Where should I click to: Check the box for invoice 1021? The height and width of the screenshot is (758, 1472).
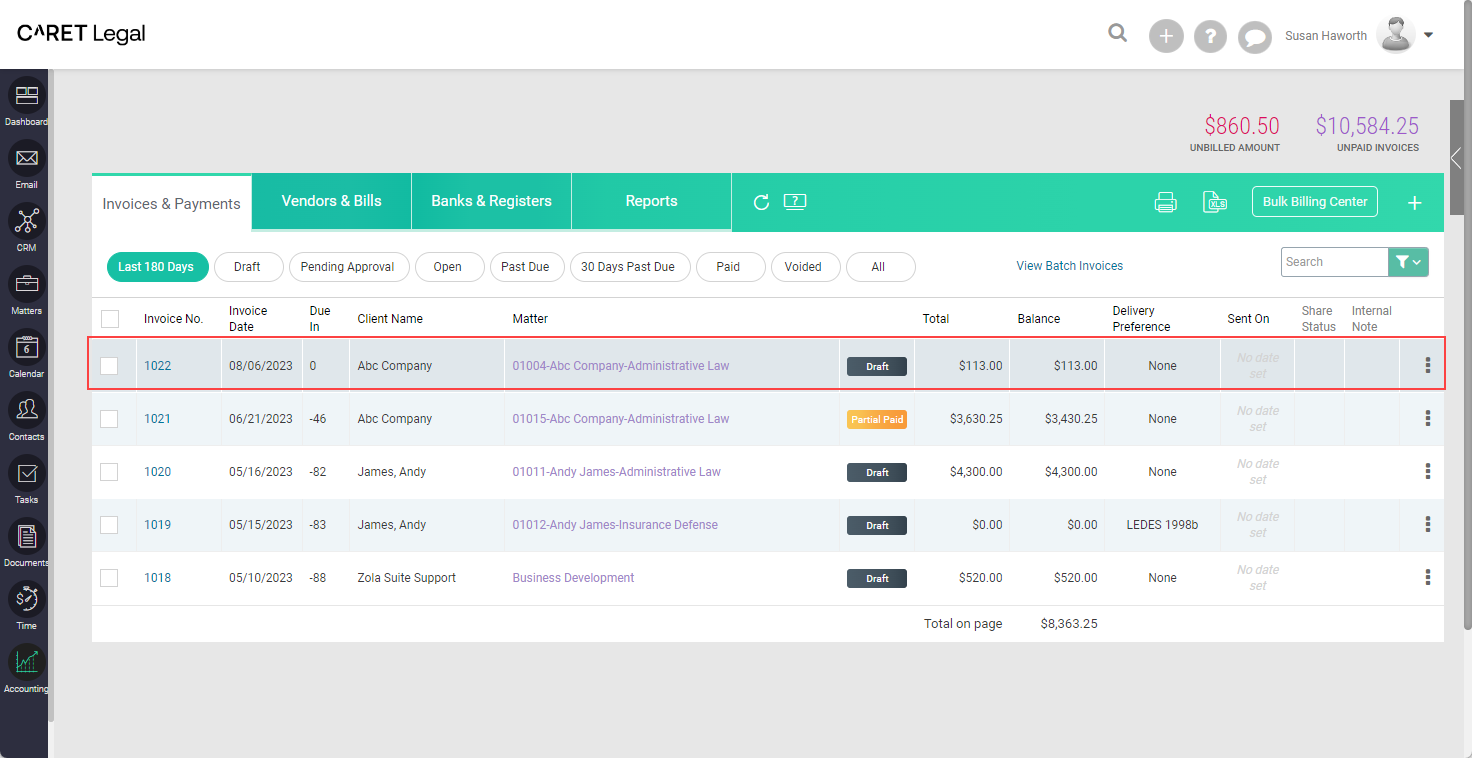tap(109, 419)
